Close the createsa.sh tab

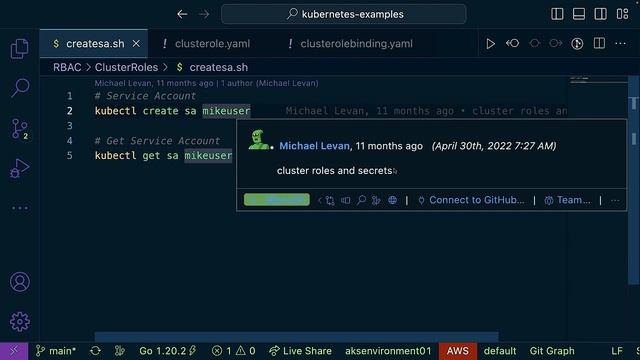tap(136, 44)
